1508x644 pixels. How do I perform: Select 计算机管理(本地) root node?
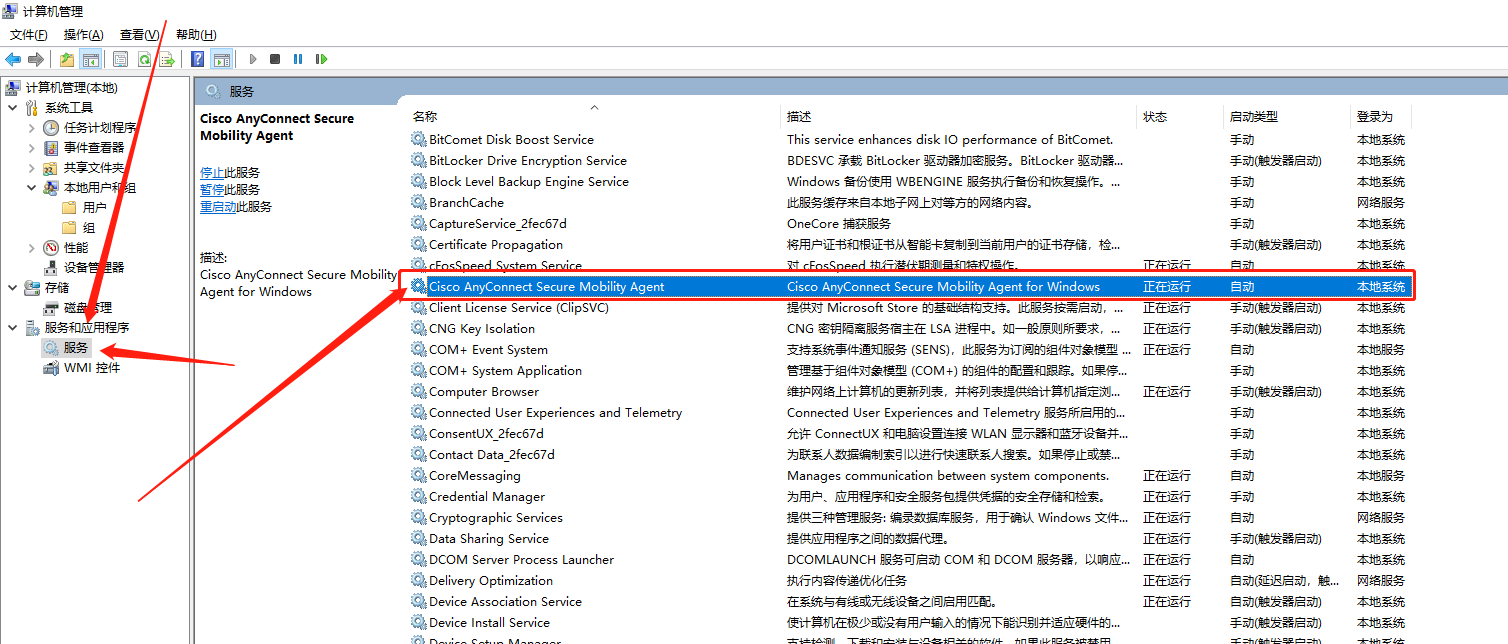pos(71,88)
